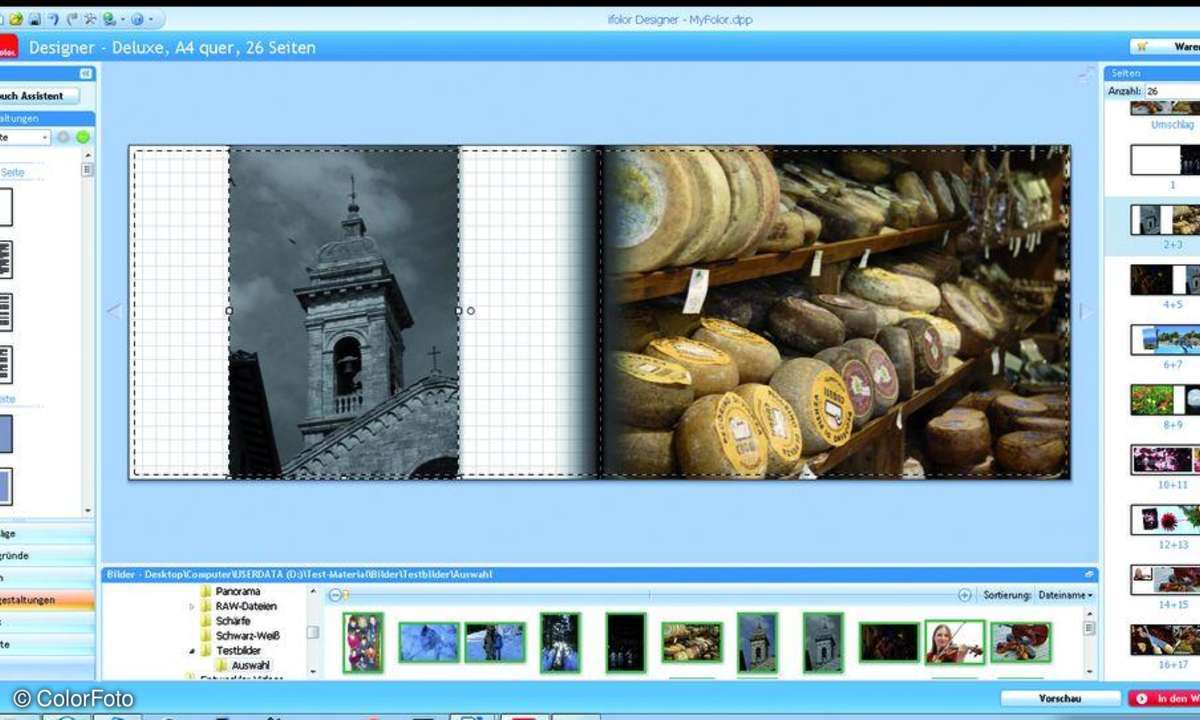Select pages 6+7 thumbnail
Screen dimensions: 1200x720
pyautogui.click(x=1165, y=340)
